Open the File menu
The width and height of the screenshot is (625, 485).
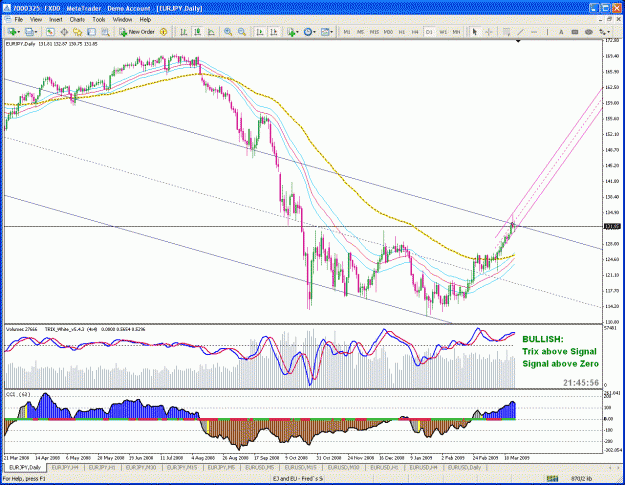point(18,20)
